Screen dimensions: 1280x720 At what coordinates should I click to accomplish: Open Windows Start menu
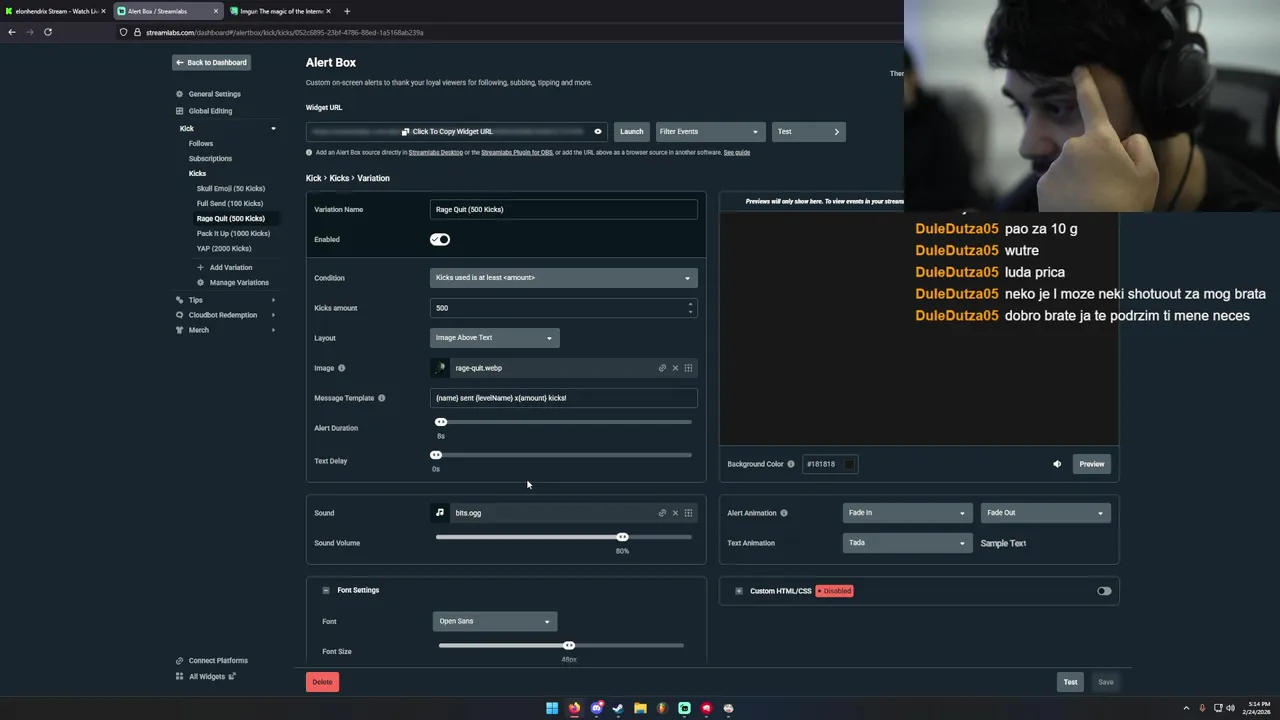point(552,708)
